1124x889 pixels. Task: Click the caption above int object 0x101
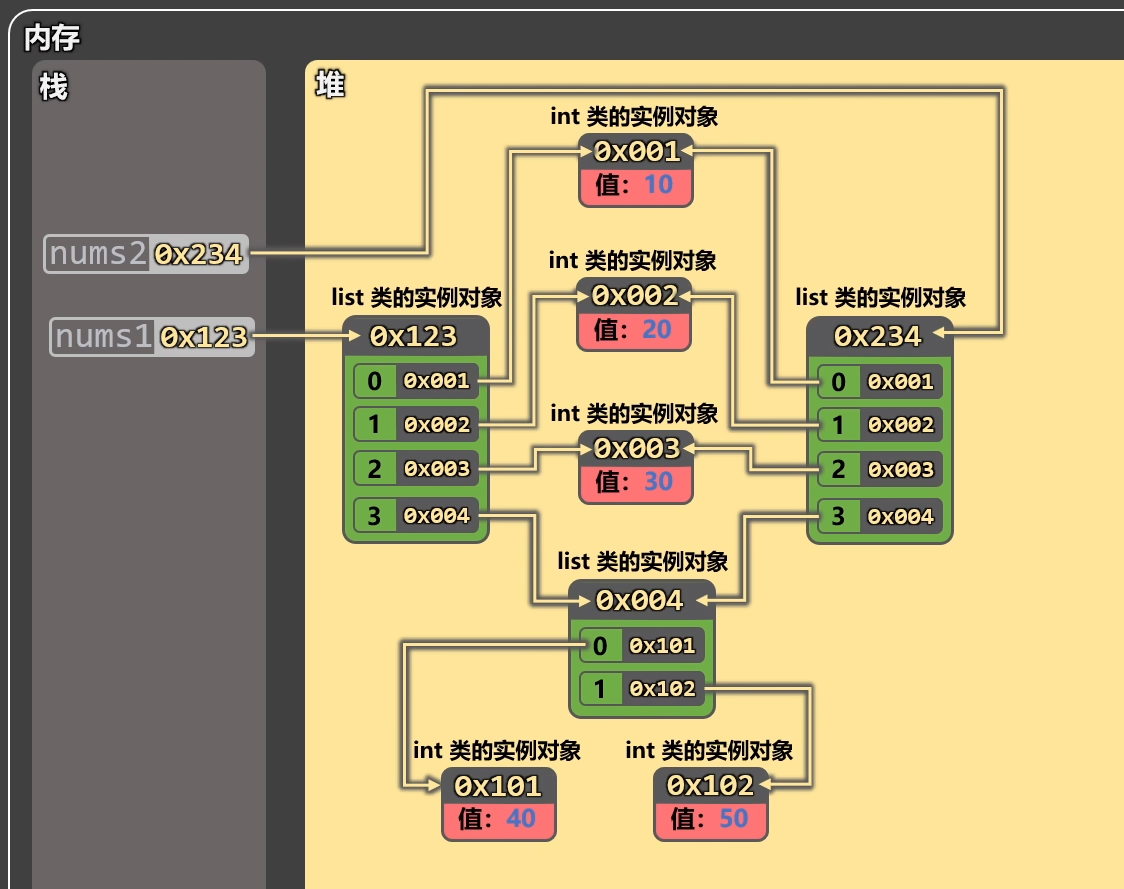(497, 751)
